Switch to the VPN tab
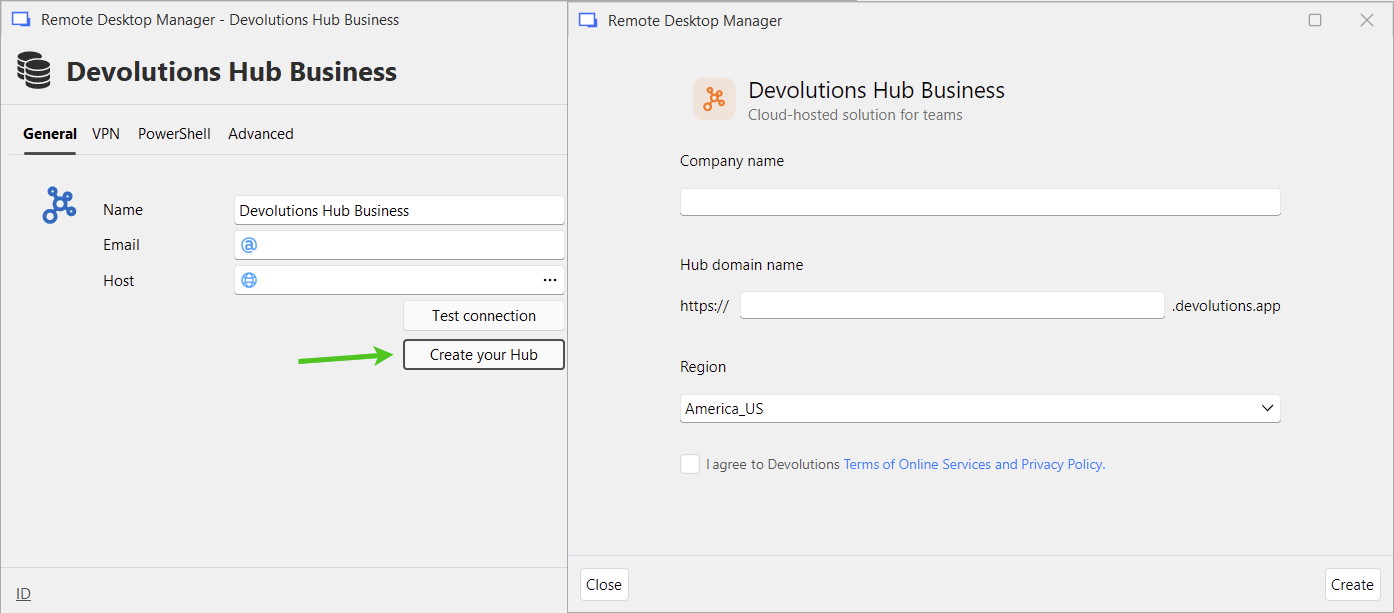1394x613 pixels. click(106, 134)
